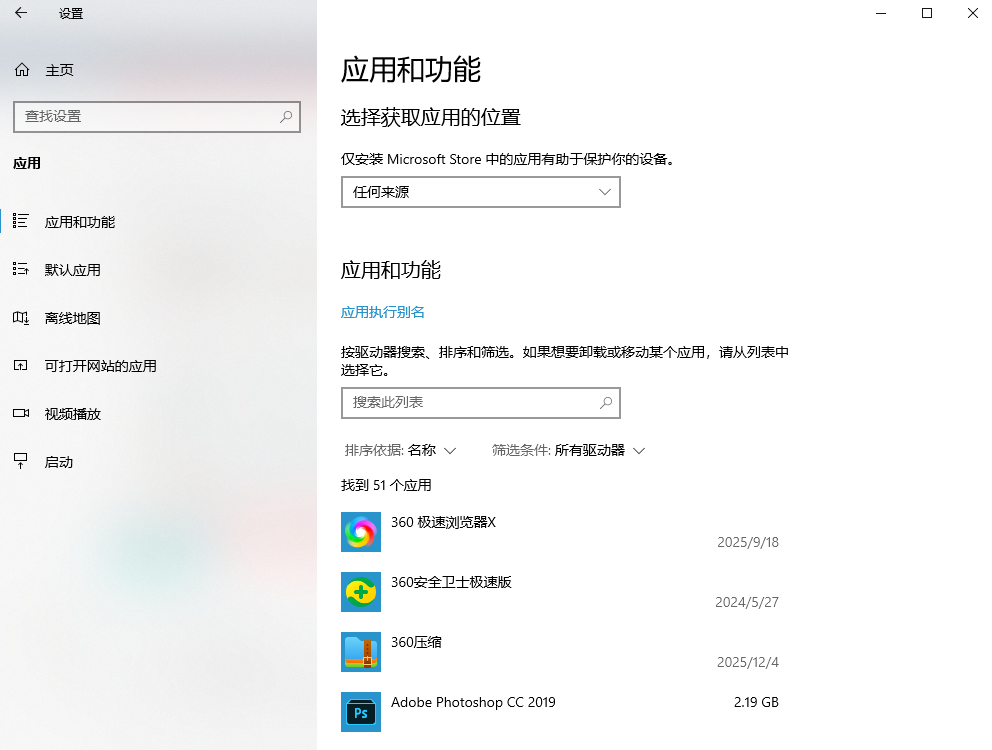
Task: Open the 应用执行别名 link
Action: click(x=381, y=312)
